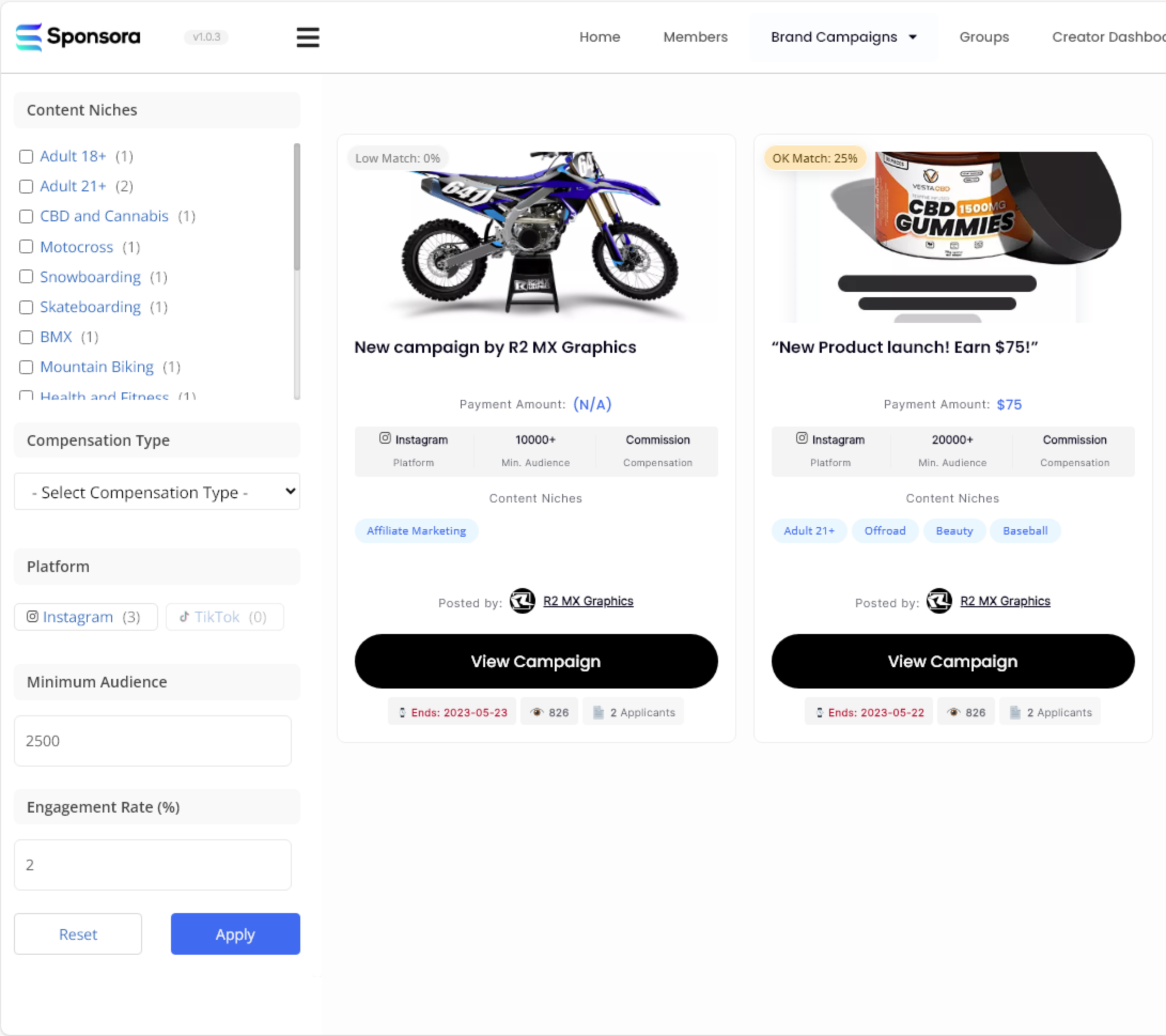Image resolution: width=1166 pixels, height=1036 pixels.
Task: Tick the Snowboarding niche checkbox
Action: click(26, 277)
